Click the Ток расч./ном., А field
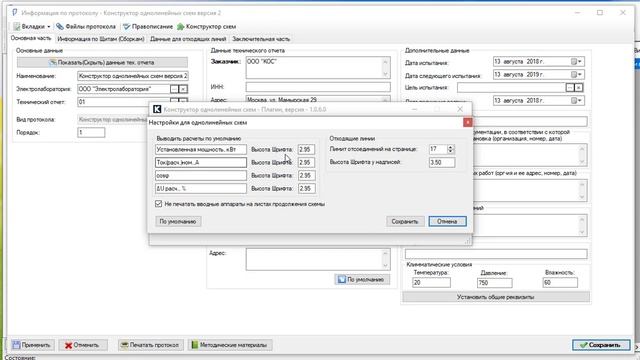This screenshot has width=640, height=360. [x=201, y=162]
